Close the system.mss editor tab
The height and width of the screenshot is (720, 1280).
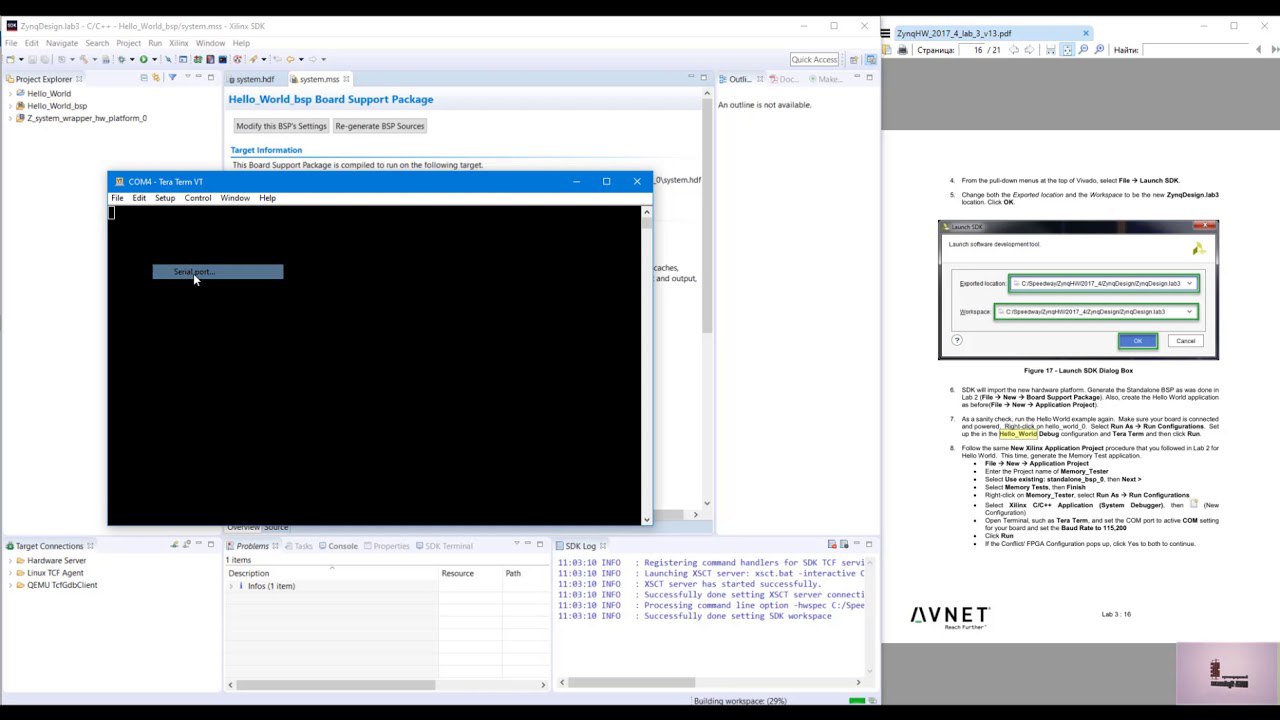coord(347,79)
